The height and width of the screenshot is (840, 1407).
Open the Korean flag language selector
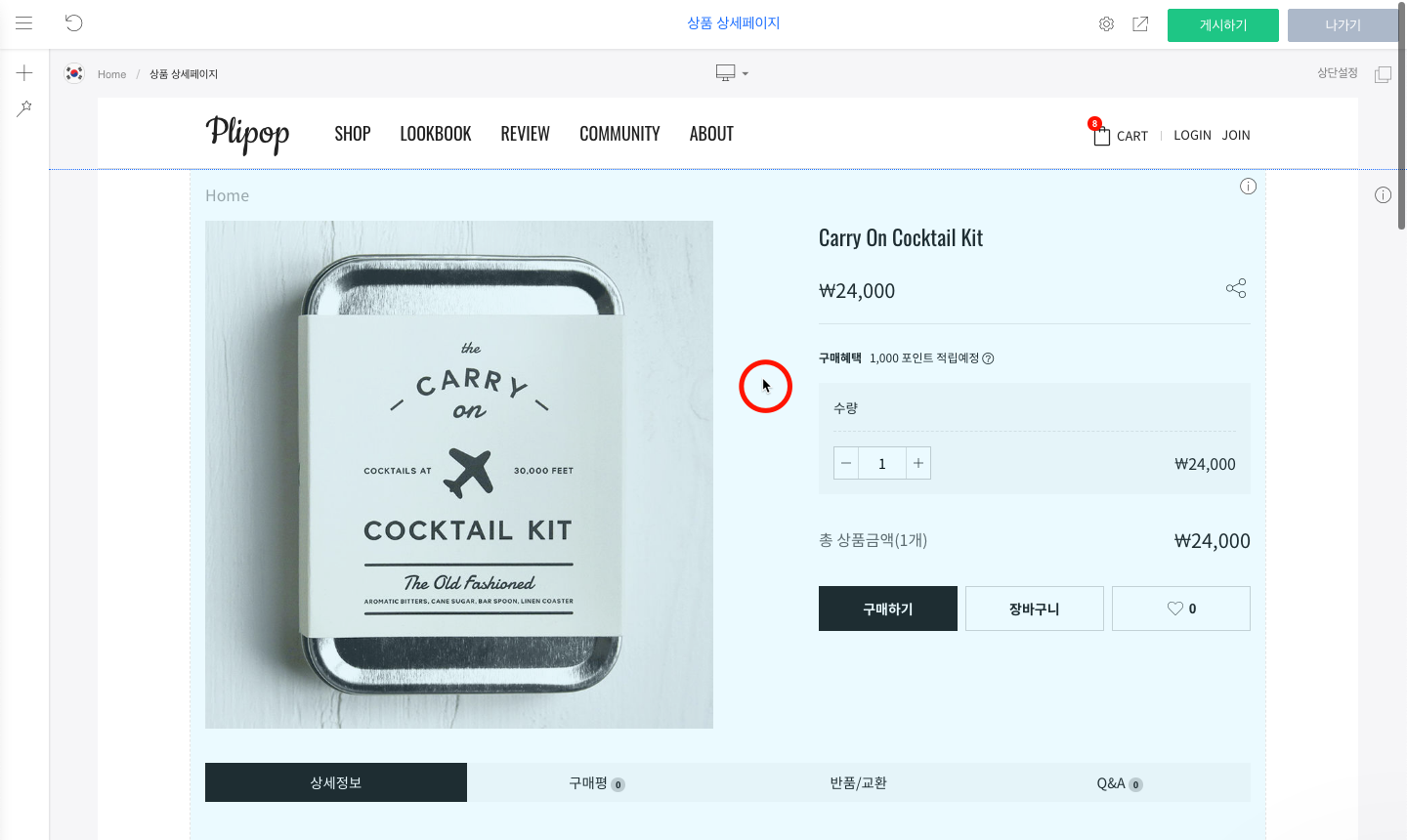point(74,73)
